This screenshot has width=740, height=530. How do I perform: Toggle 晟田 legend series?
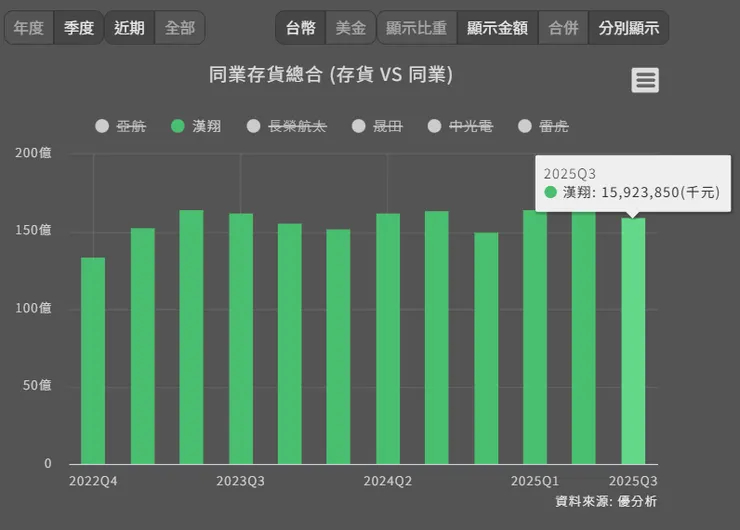tap(377, 126)
